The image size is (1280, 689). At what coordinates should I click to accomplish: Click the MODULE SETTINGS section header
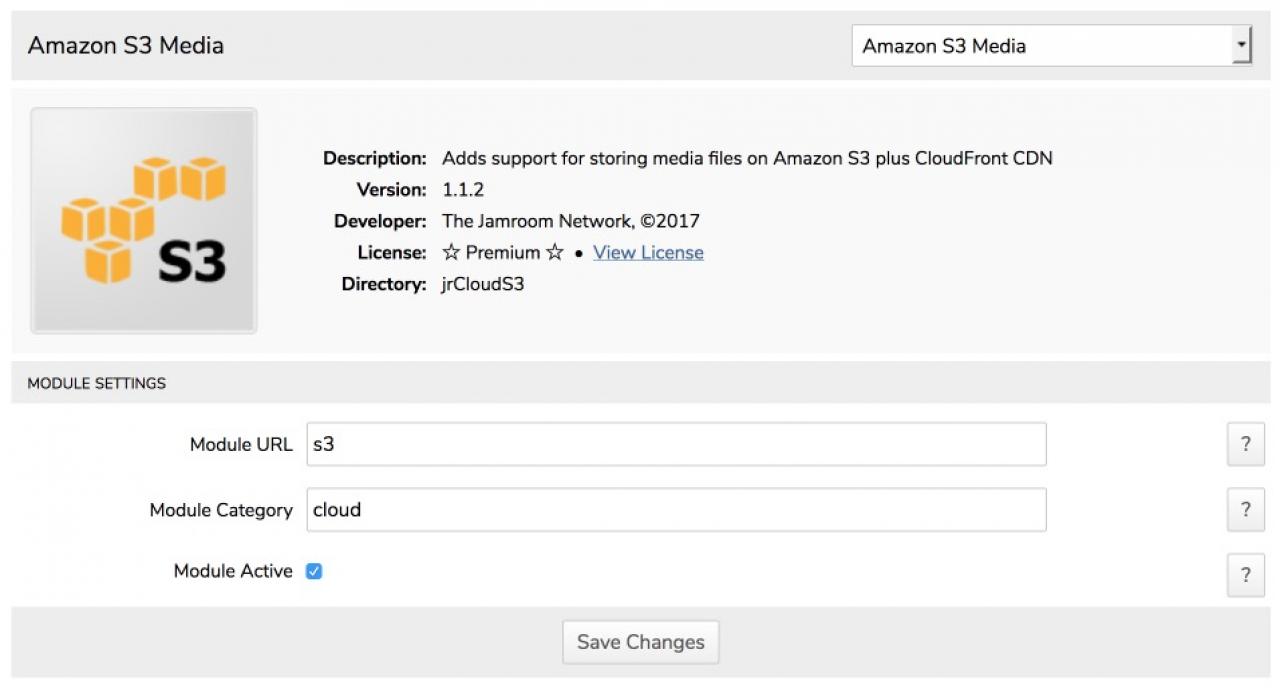(x=97, y=383)
